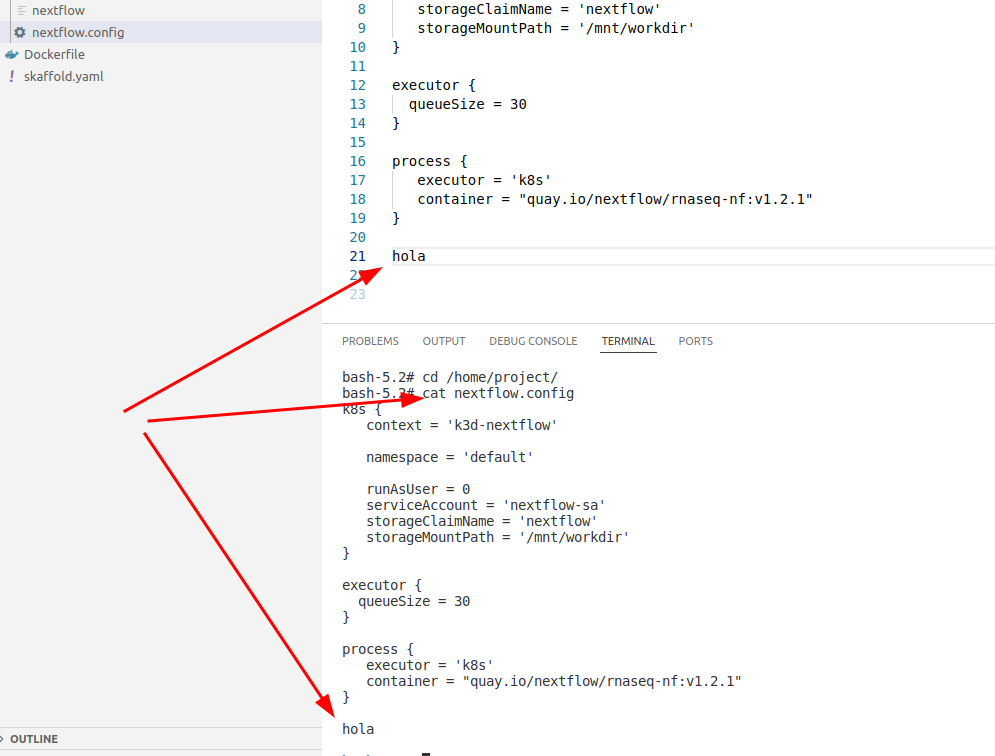The width and height of the screenshot is (995, 756).
Task: Expand the OUTLINE section
Action: click(34, 739)
